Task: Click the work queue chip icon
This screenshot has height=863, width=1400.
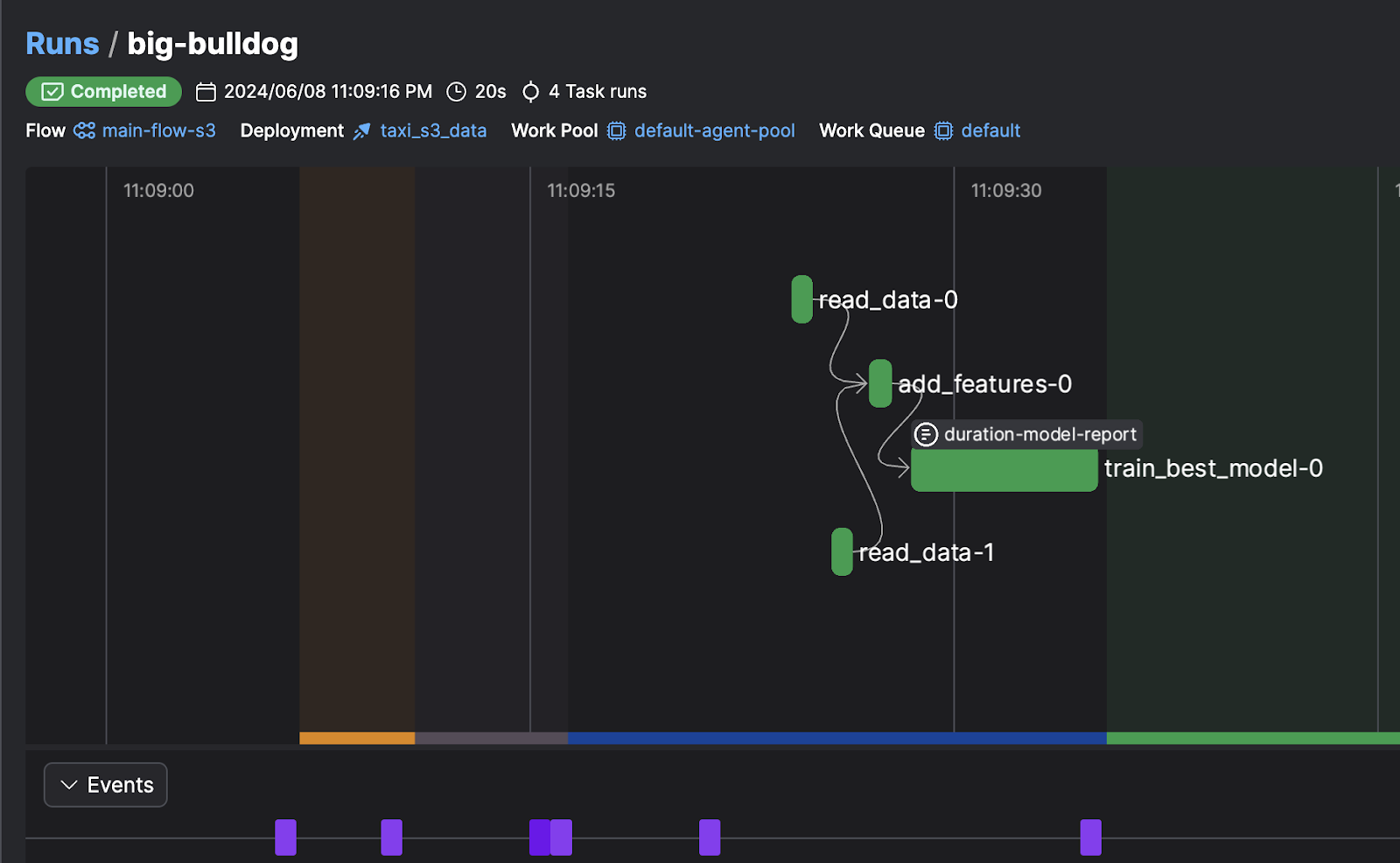Action: tap(943, 131)
